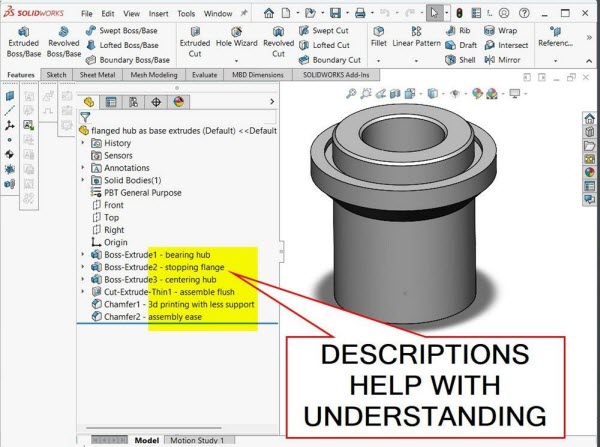Click Lofted Cut

(x=324, y=45)
